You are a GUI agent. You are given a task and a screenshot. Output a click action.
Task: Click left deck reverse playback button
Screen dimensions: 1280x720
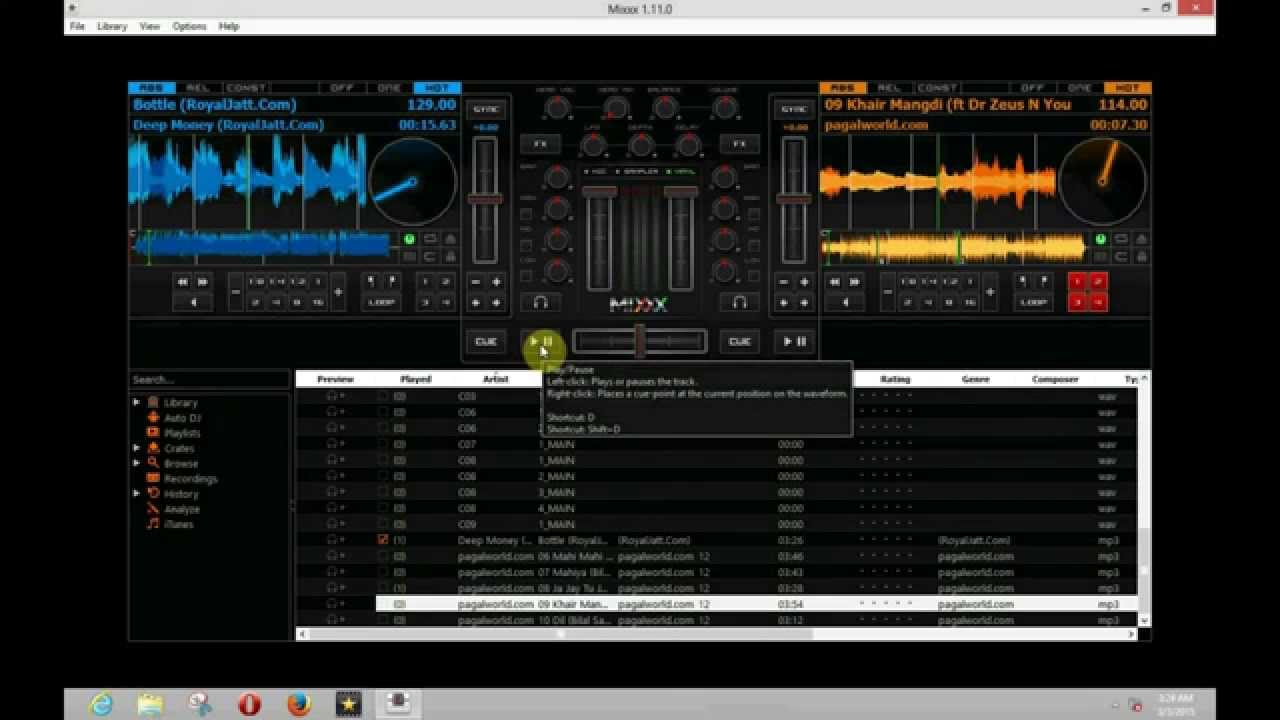coord(193,302)
